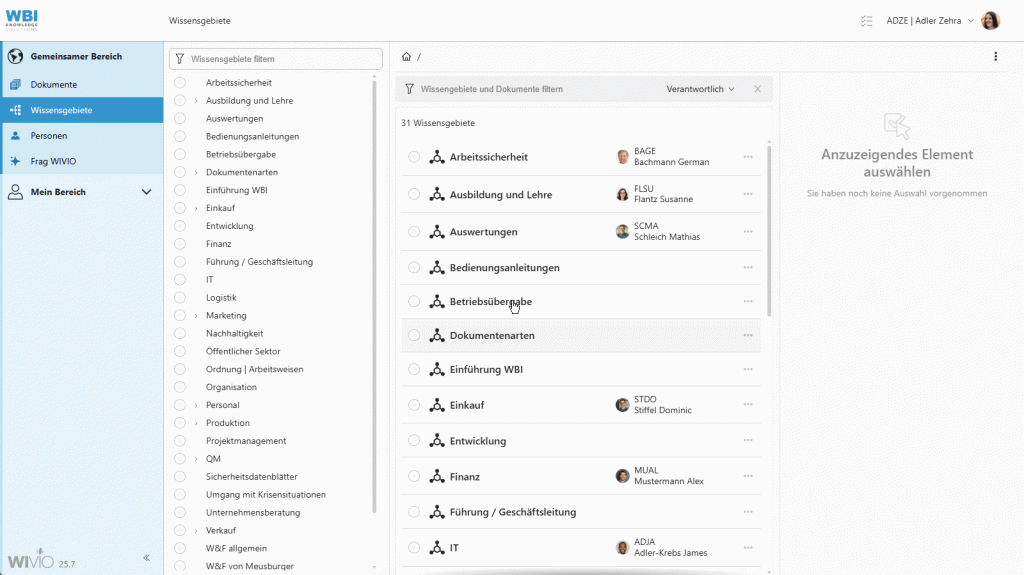
Task: Open three-dot menu for Finanz row
Action: pyautogui.click(x=747, y=476)
